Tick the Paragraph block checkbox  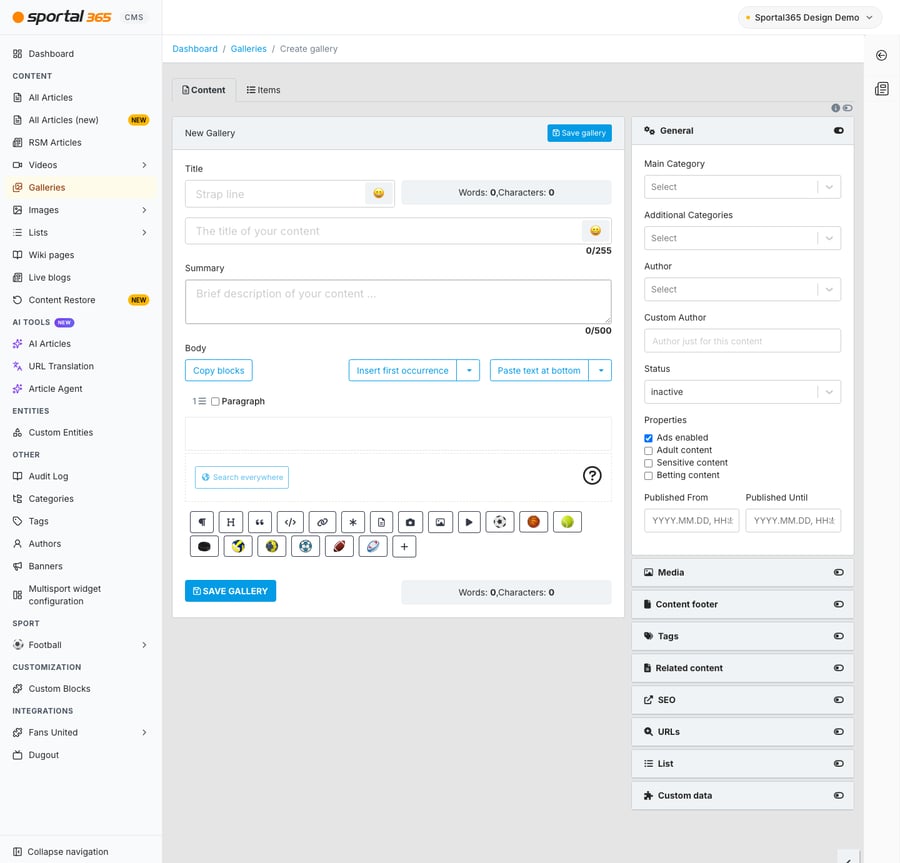215,402
